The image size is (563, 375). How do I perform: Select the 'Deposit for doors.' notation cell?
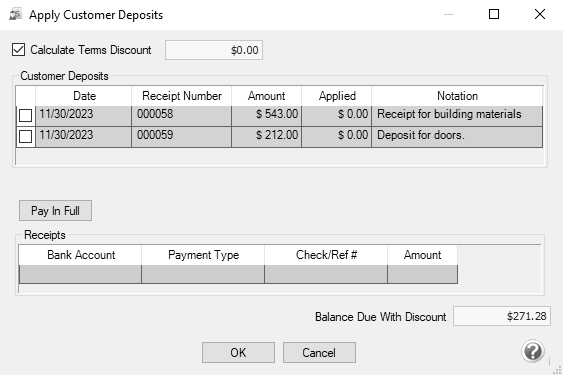click(457, 136)
